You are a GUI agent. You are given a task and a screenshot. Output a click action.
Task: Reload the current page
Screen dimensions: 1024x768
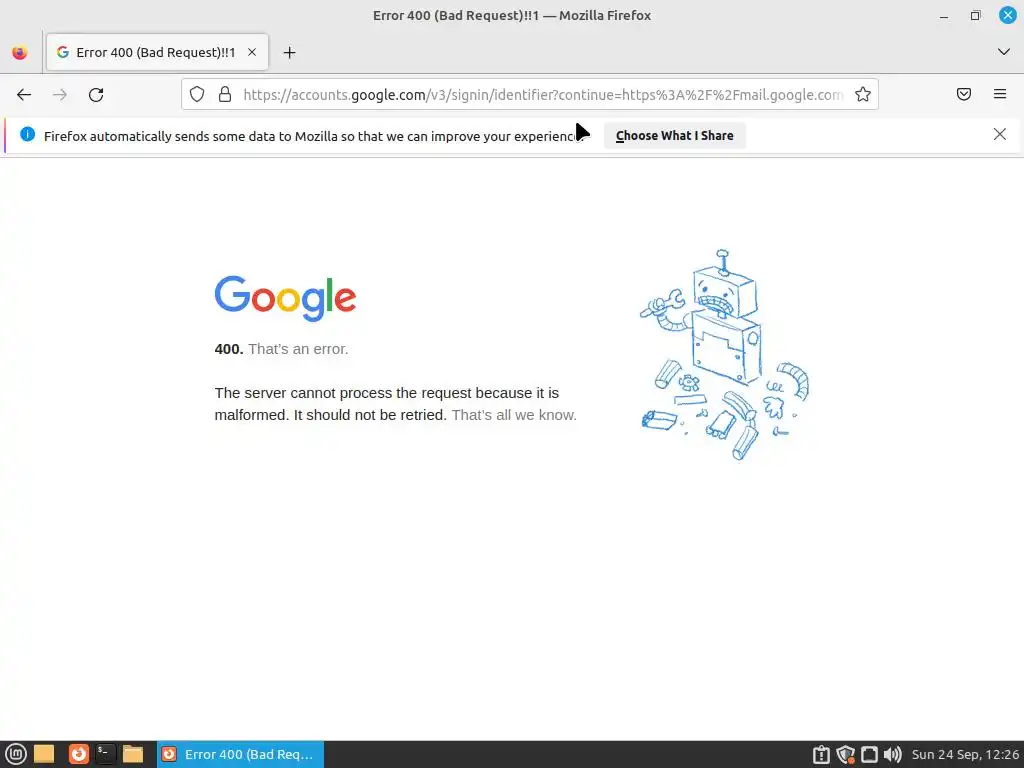[x=96, y=95]
